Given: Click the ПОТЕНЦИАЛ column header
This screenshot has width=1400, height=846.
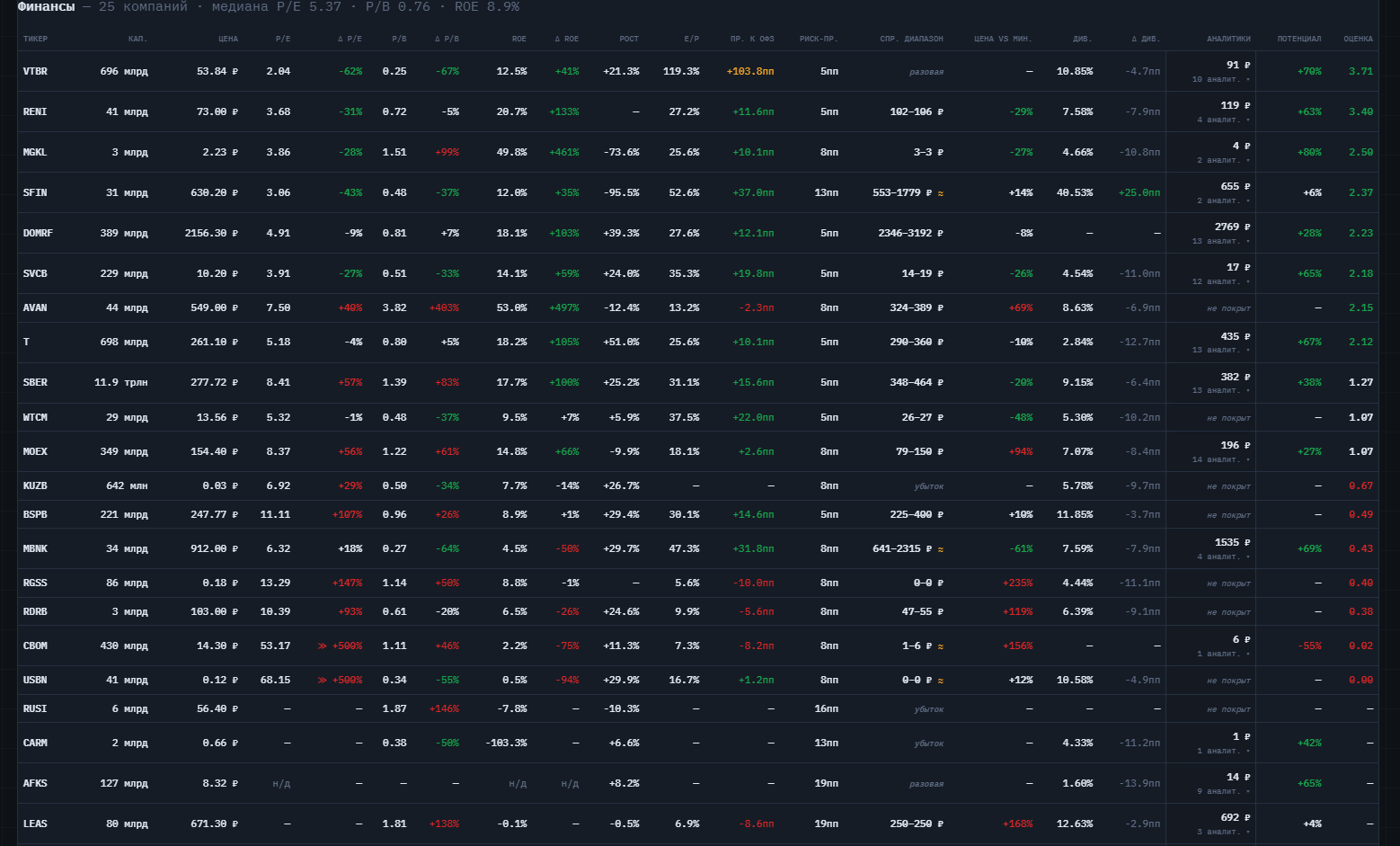Looking at the screenshot, I should click(x=1299, y=40).
